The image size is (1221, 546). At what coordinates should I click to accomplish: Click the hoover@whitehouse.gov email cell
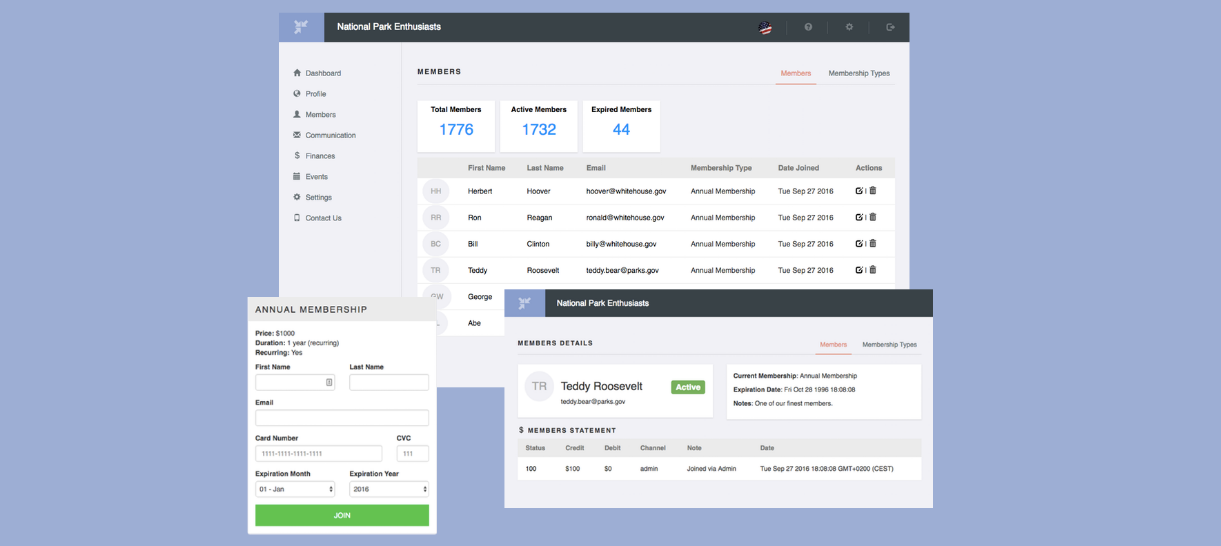(x=626, y=191)
